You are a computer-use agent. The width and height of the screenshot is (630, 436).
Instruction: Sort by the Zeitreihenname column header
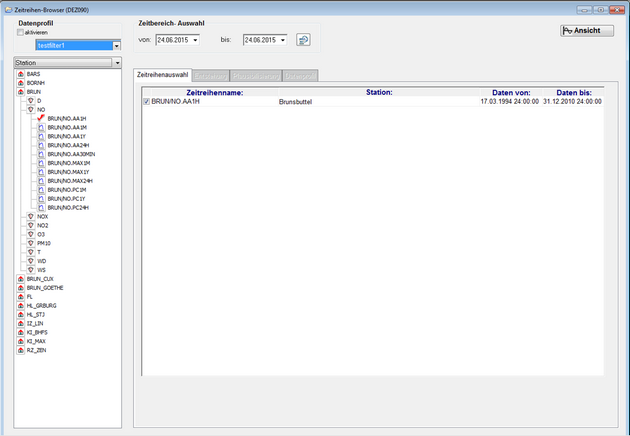point(208,92)
